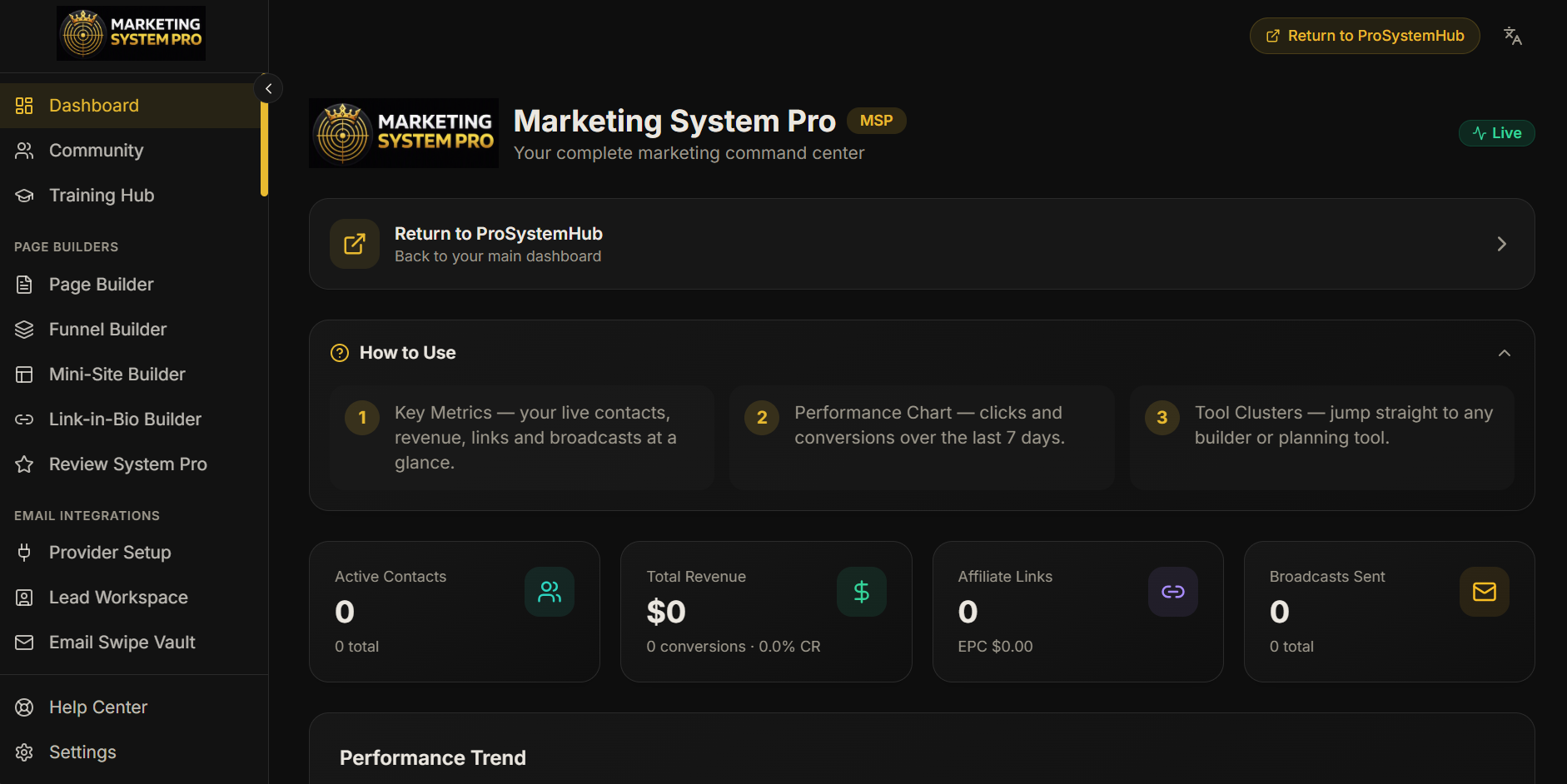Open Review System Pro
The height and width of the screenshot is (784, 1567).
[x=131, y=464]
